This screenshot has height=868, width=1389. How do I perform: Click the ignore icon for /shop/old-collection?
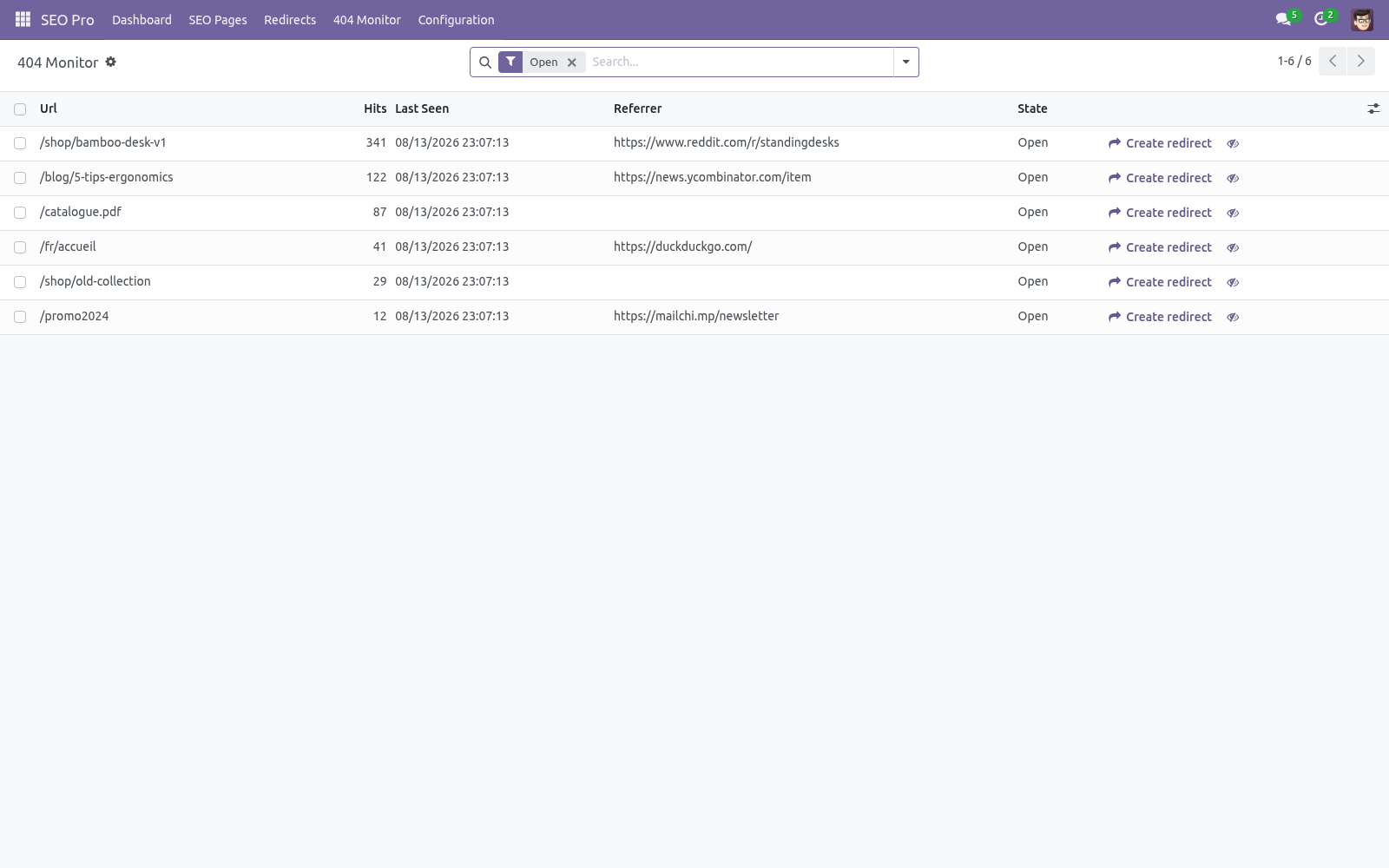point(1233,282)
